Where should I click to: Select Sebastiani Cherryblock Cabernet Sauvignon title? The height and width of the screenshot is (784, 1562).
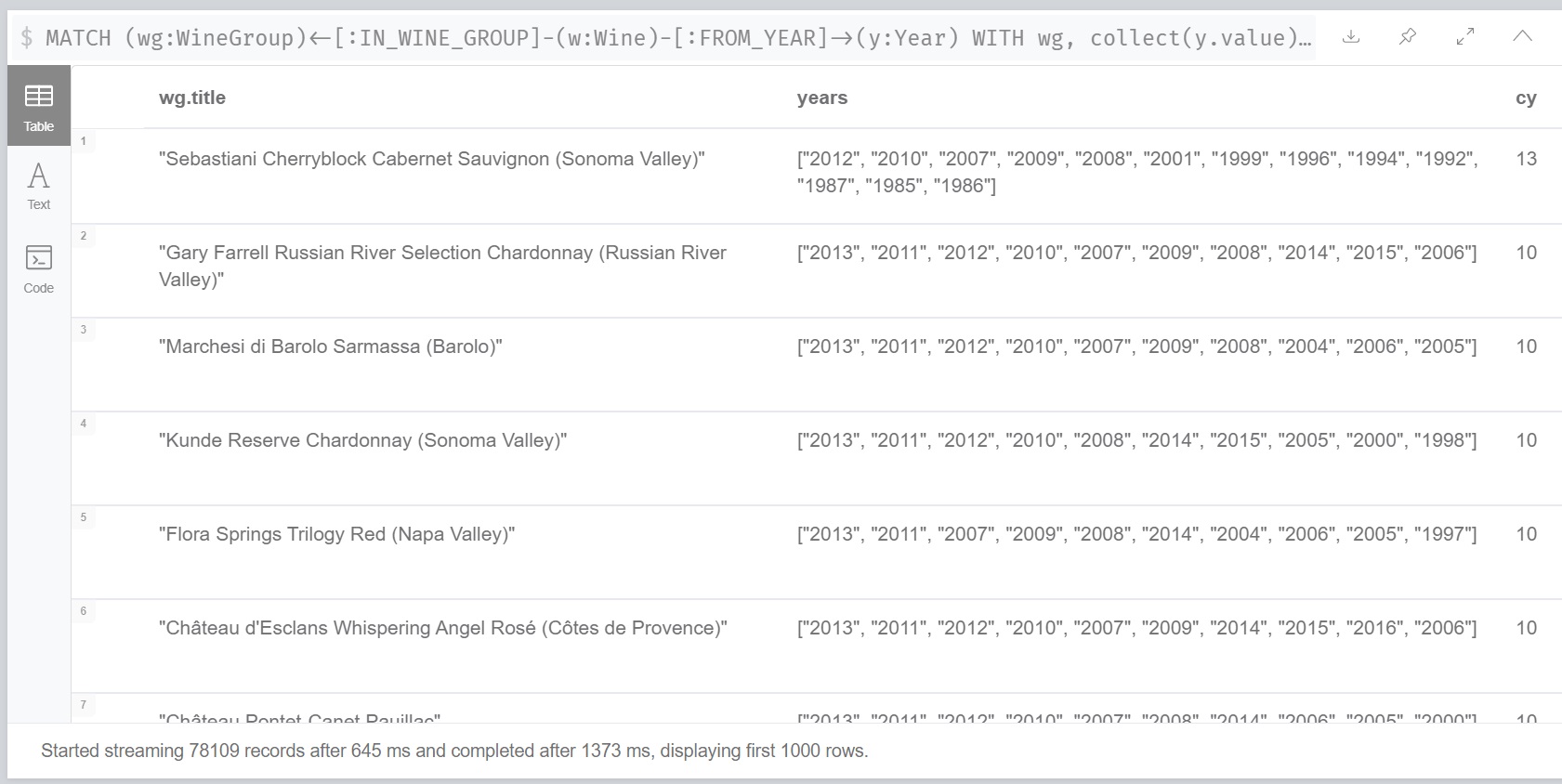tap(432, 159)
